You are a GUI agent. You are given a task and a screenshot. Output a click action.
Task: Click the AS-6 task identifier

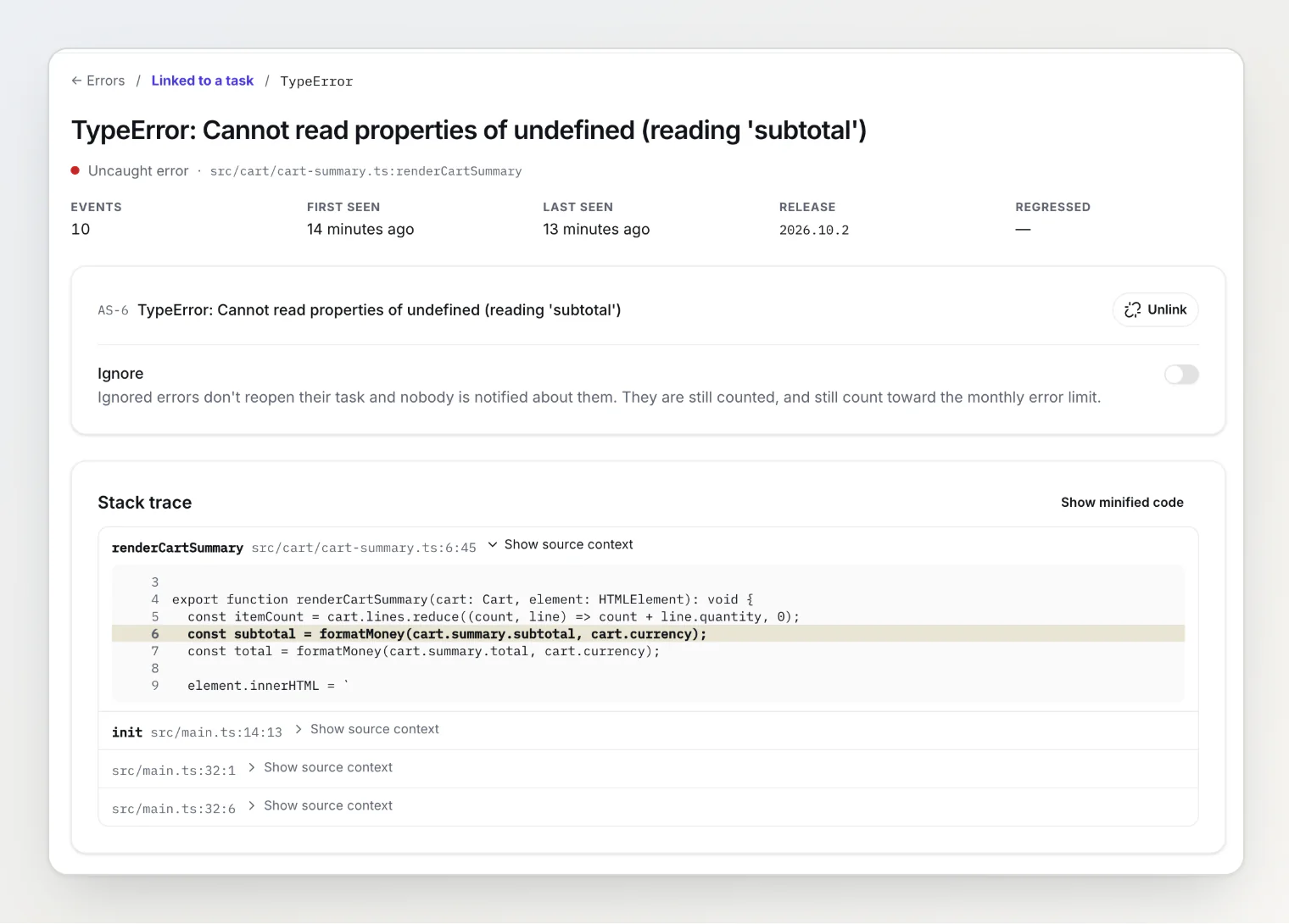[113, 310]
